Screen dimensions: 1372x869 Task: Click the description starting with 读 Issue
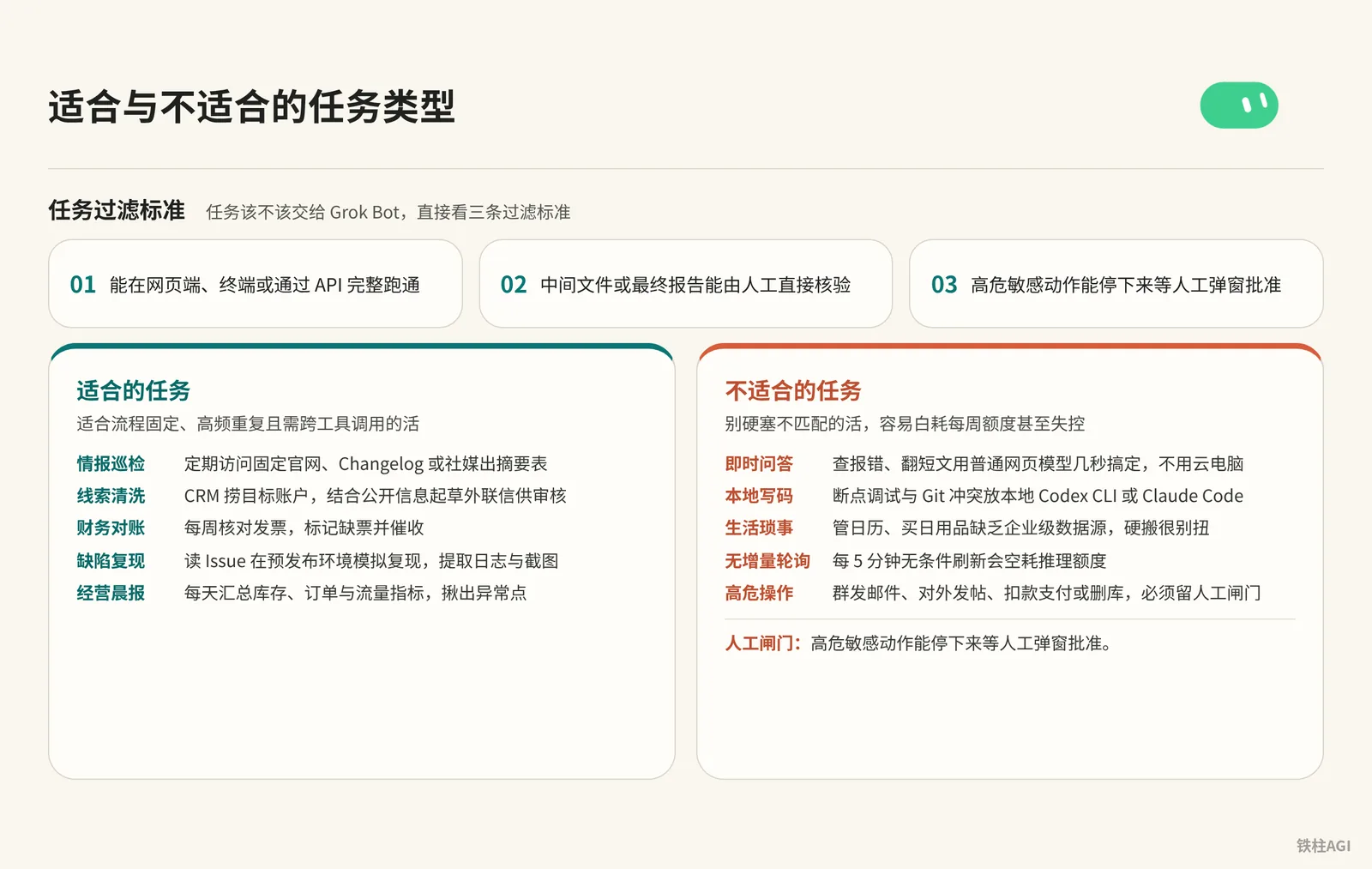point(371,561)
